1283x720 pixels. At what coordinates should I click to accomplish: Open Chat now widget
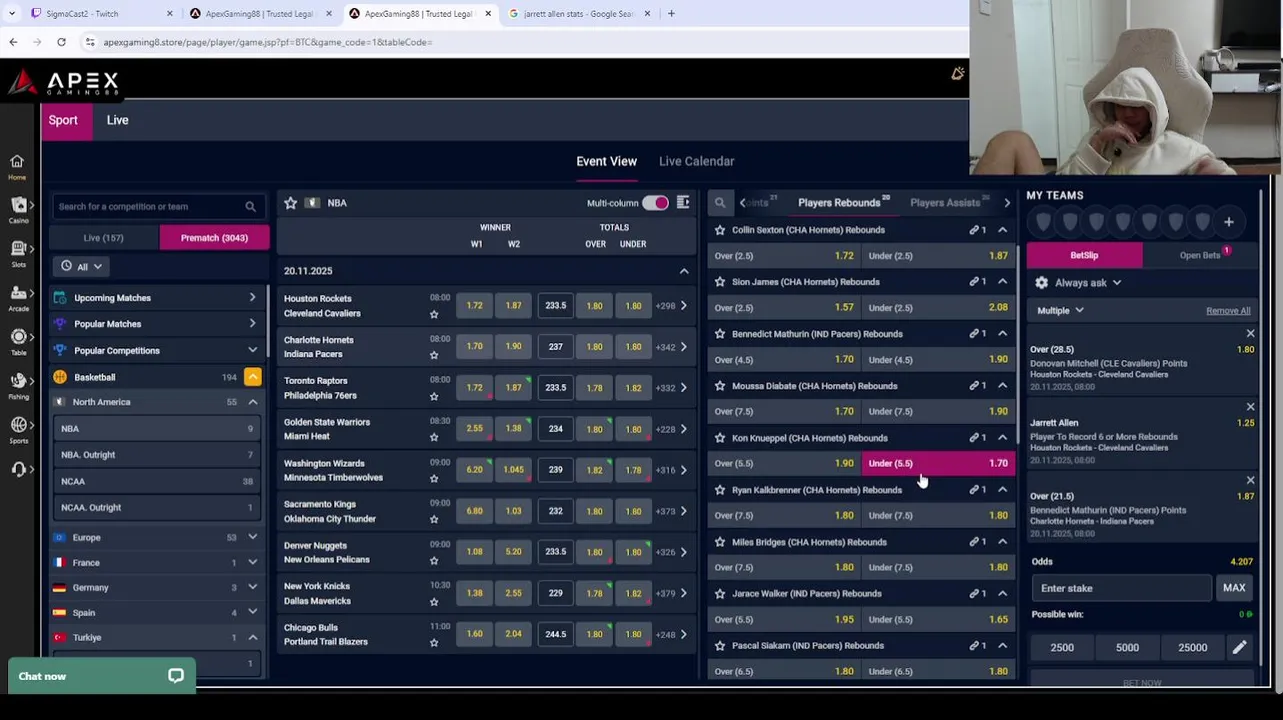tap(101, 676)
